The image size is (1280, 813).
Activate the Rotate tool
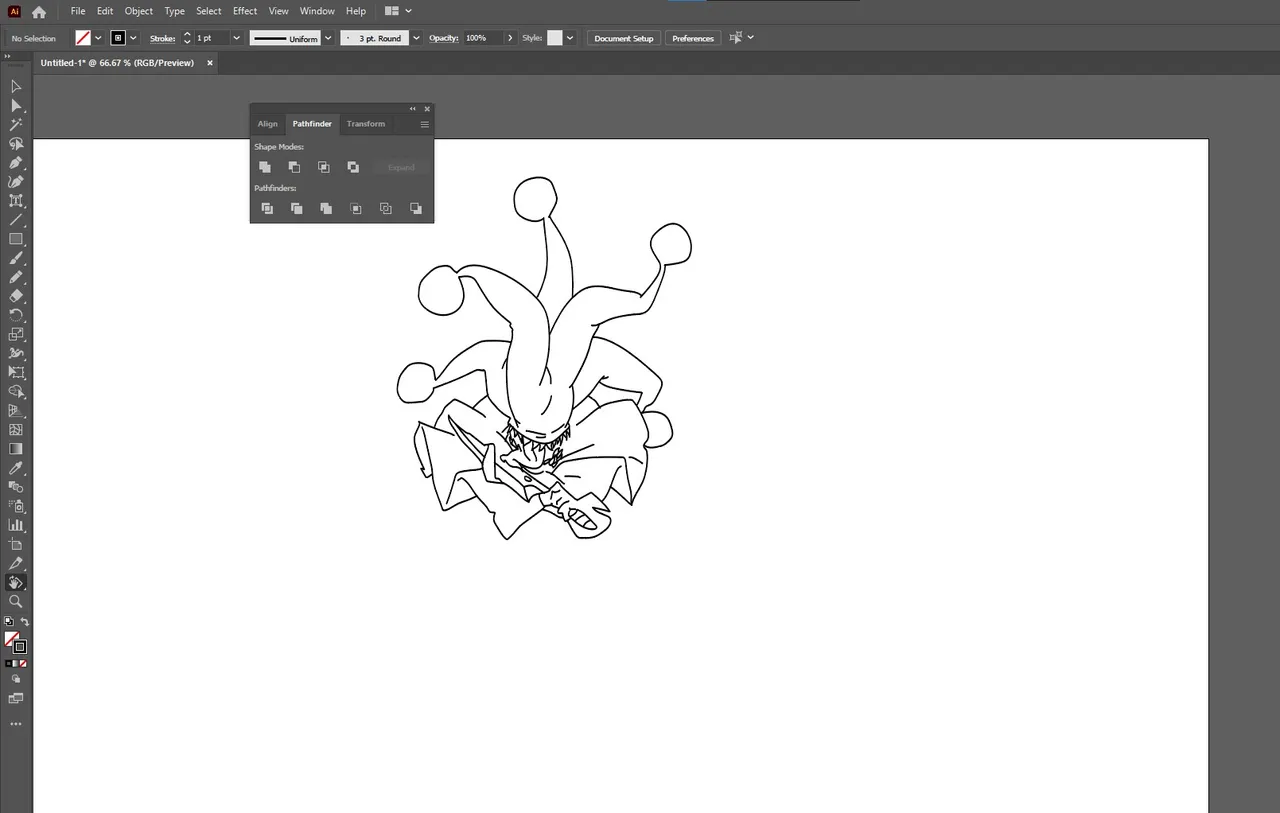pos(16,315)
